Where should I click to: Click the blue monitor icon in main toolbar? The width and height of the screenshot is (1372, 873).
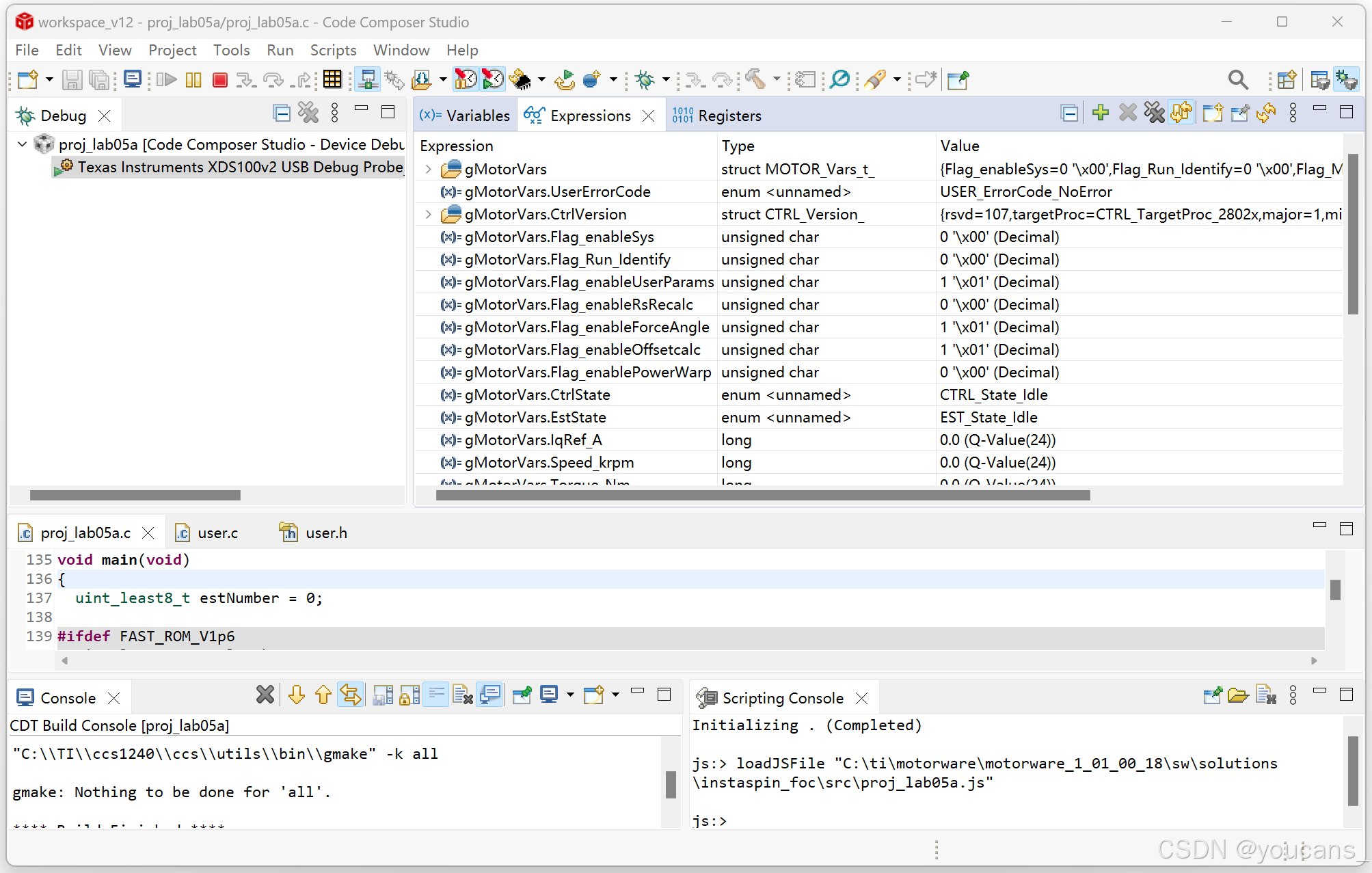pos(133,80)
